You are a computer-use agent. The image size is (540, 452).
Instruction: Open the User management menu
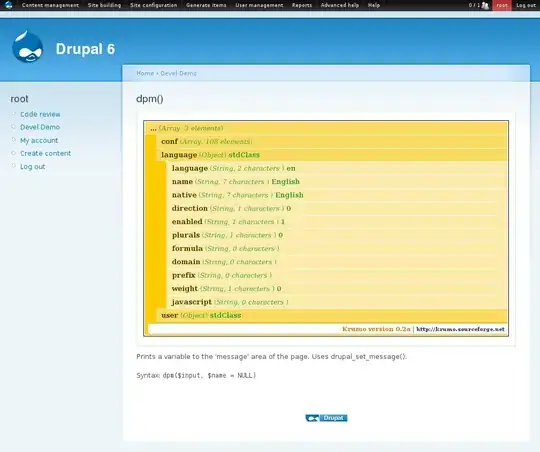pos(259,5)
